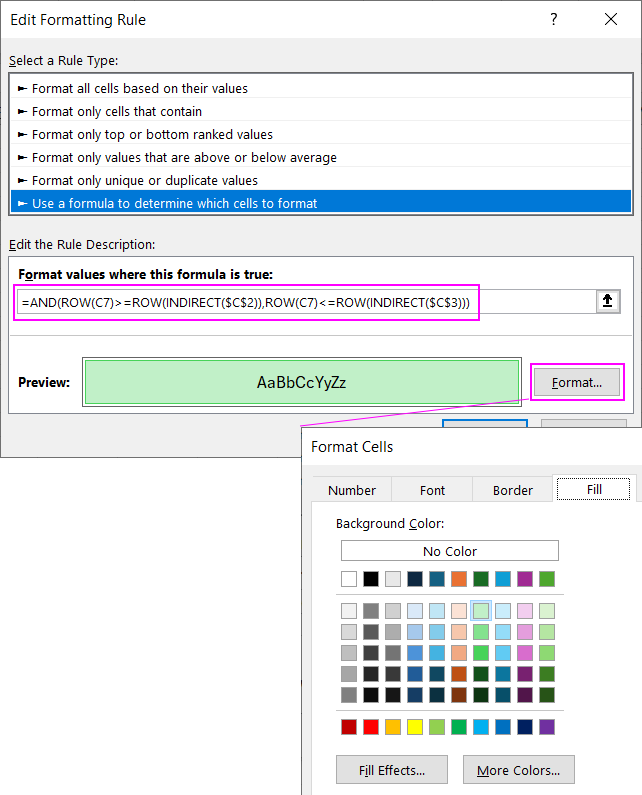Select the black swatch in the top theme row
The width and height of the screenshot is (642, 795).
371,579
